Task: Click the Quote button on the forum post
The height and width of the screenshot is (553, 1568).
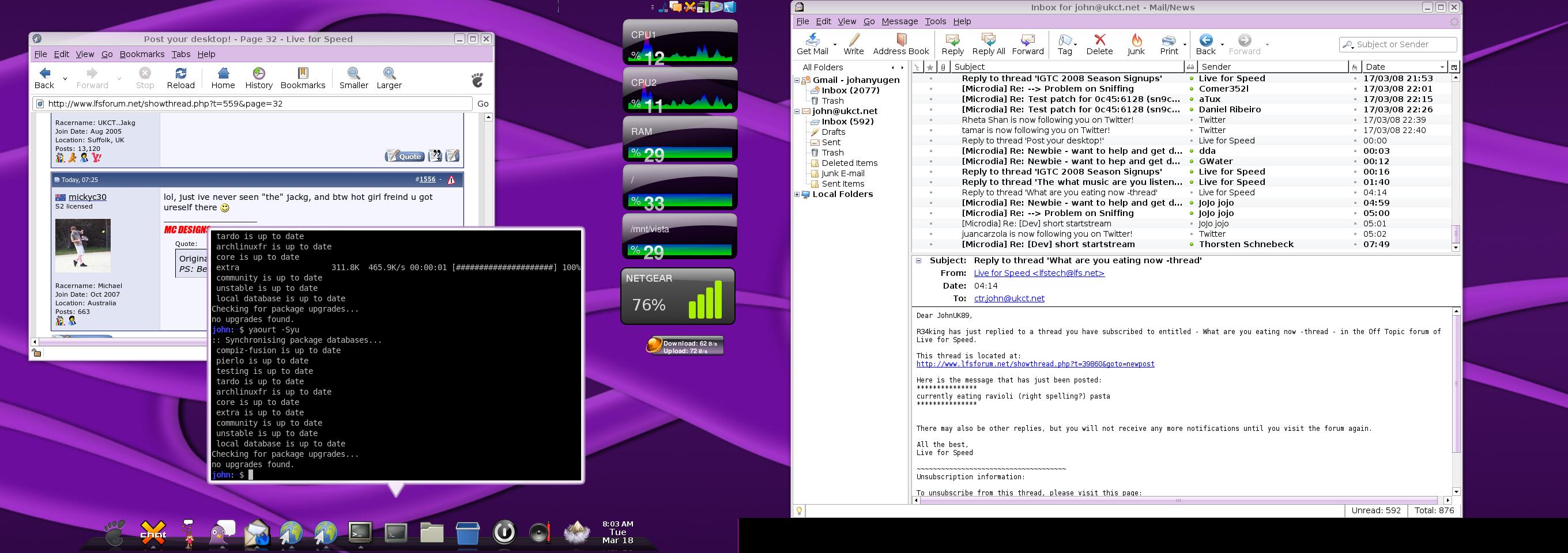Action: pyautogui.click(x=405, y=156)
